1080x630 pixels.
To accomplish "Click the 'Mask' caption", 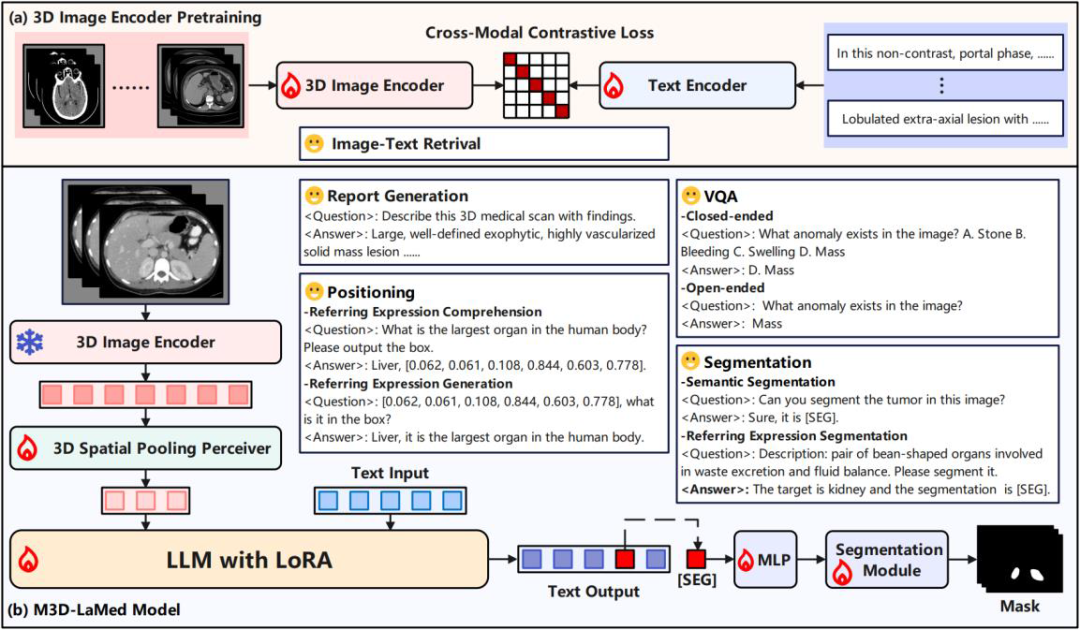I will [1020, 607].
